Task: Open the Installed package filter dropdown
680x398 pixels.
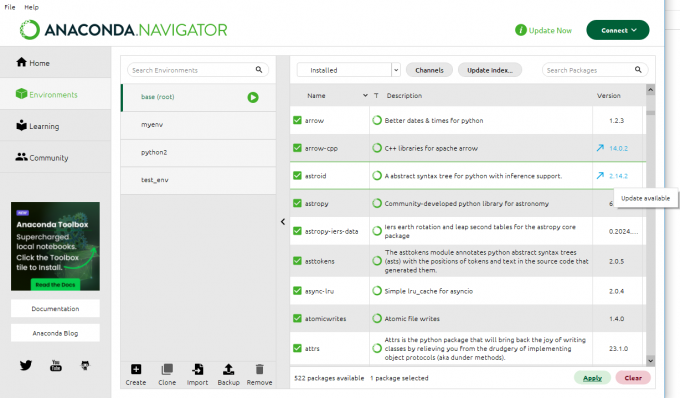Action: click(x=348, y=70)
